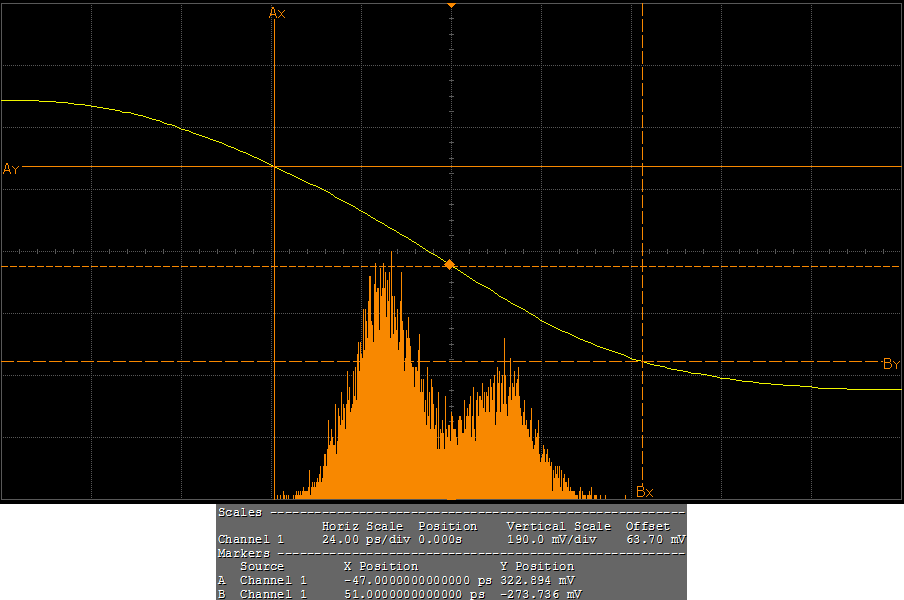The image size is (904, 600).
Task: Click the tallest peak of the orange histogram
Action: pos(390,258)
